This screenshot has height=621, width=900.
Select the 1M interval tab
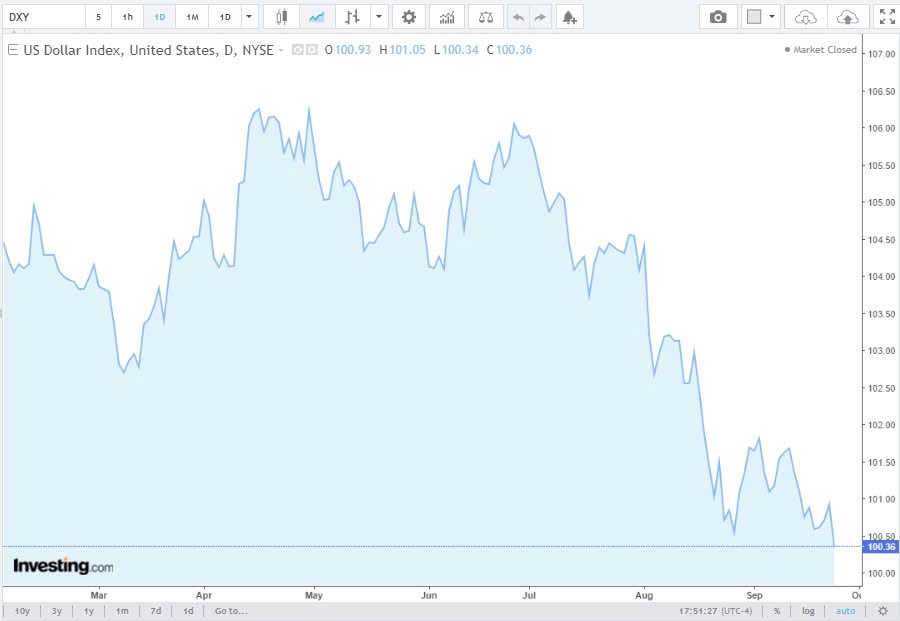[x=192, y=17]
